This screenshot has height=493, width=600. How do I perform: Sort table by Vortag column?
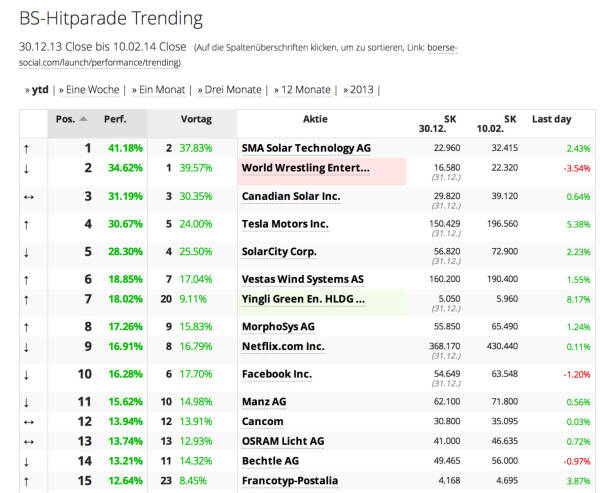[196, 119]
